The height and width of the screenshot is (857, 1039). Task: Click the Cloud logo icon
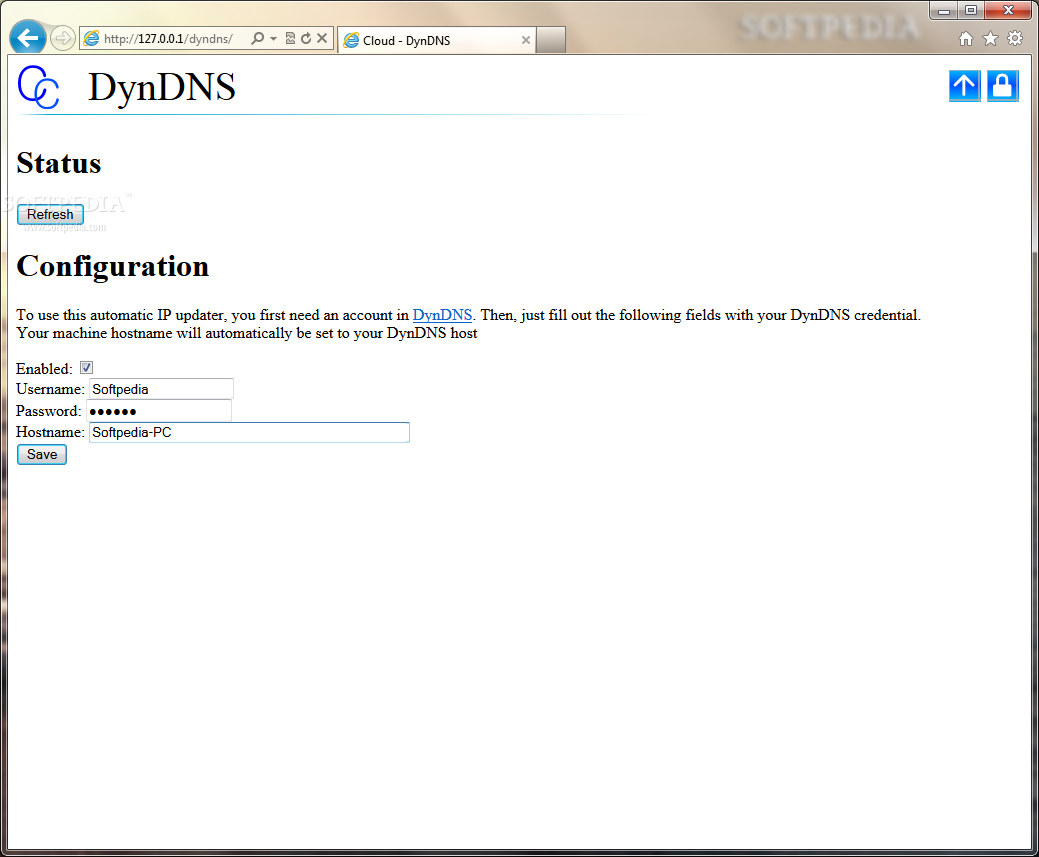38,87
